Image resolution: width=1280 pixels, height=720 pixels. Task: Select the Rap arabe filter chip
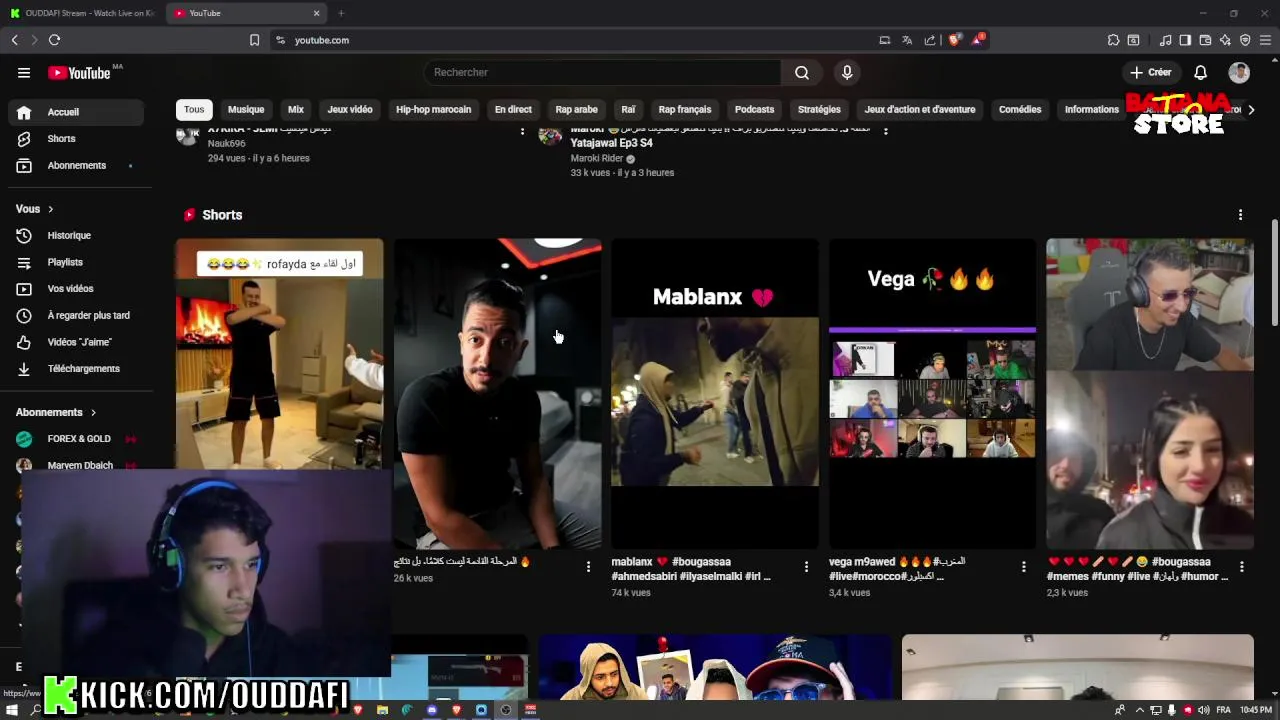(x=576, y=109)
